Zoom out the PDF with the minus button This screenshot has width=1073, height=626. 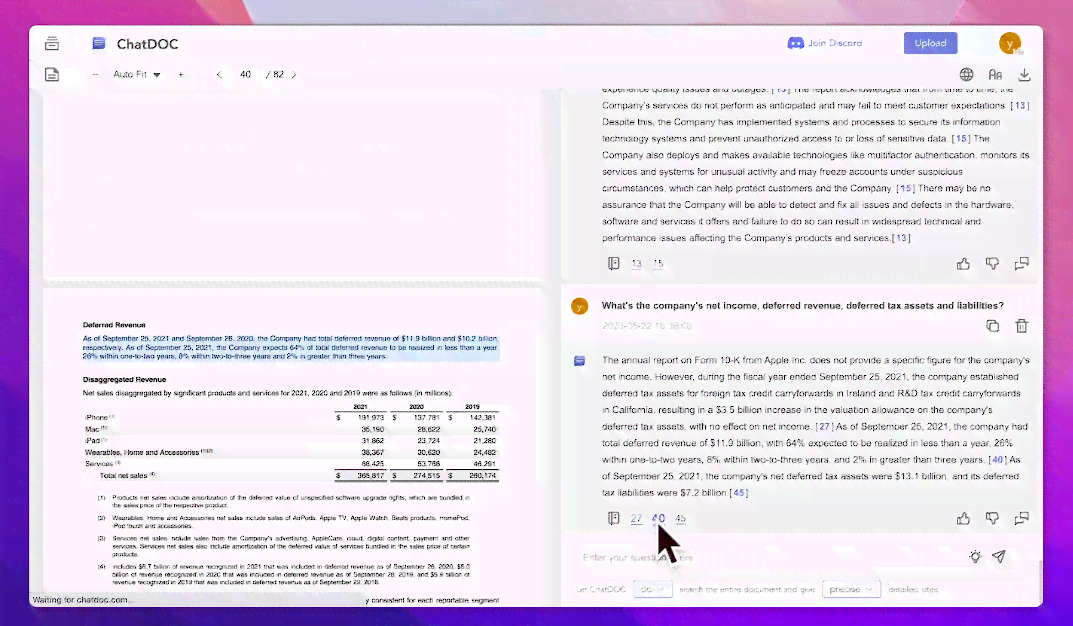pos(95,75)
